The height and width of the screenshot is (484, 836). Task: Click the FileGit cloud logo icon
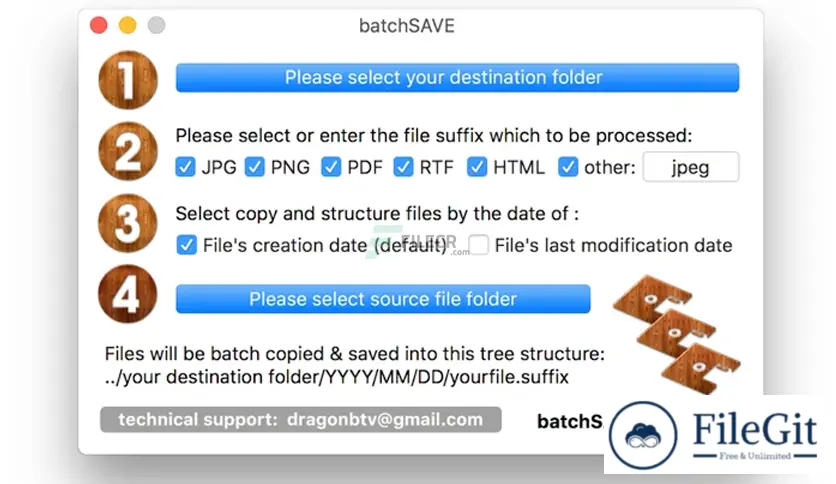click(643, 435)
